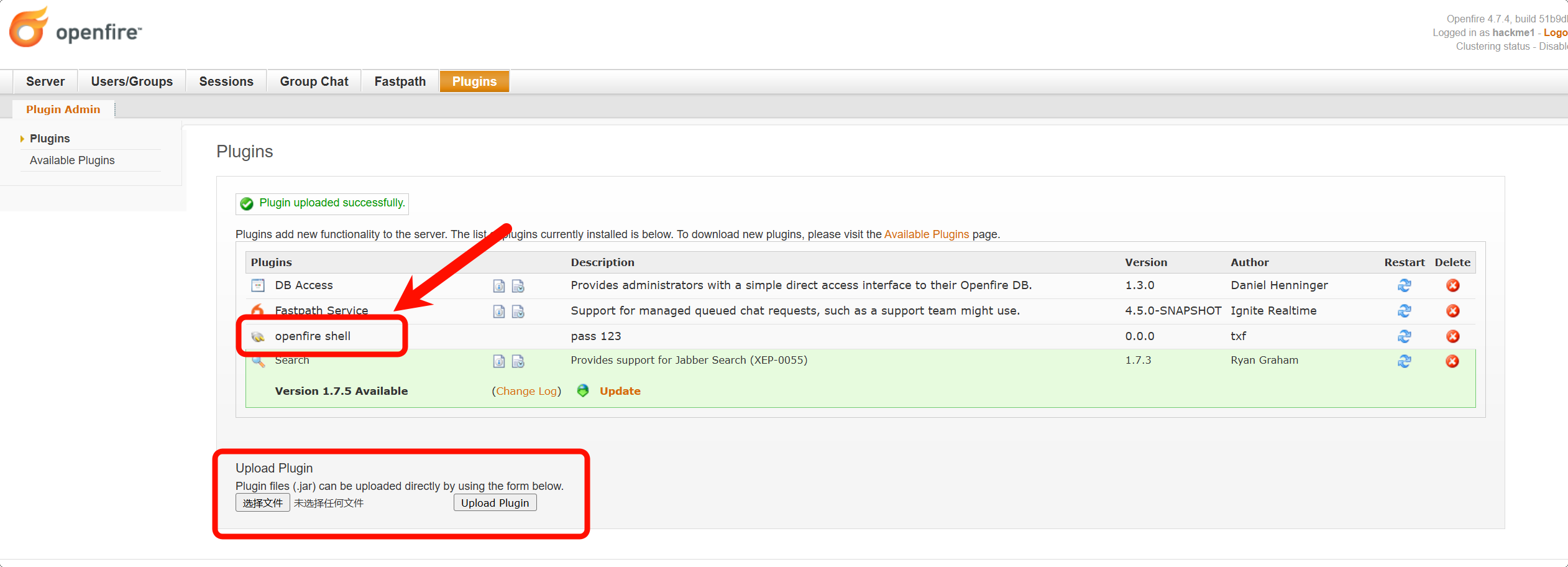The height and width of the screenshot is (567, 1568).
Task: Click restart icon for DB Access plugin
Action: tap(1404, 285)
